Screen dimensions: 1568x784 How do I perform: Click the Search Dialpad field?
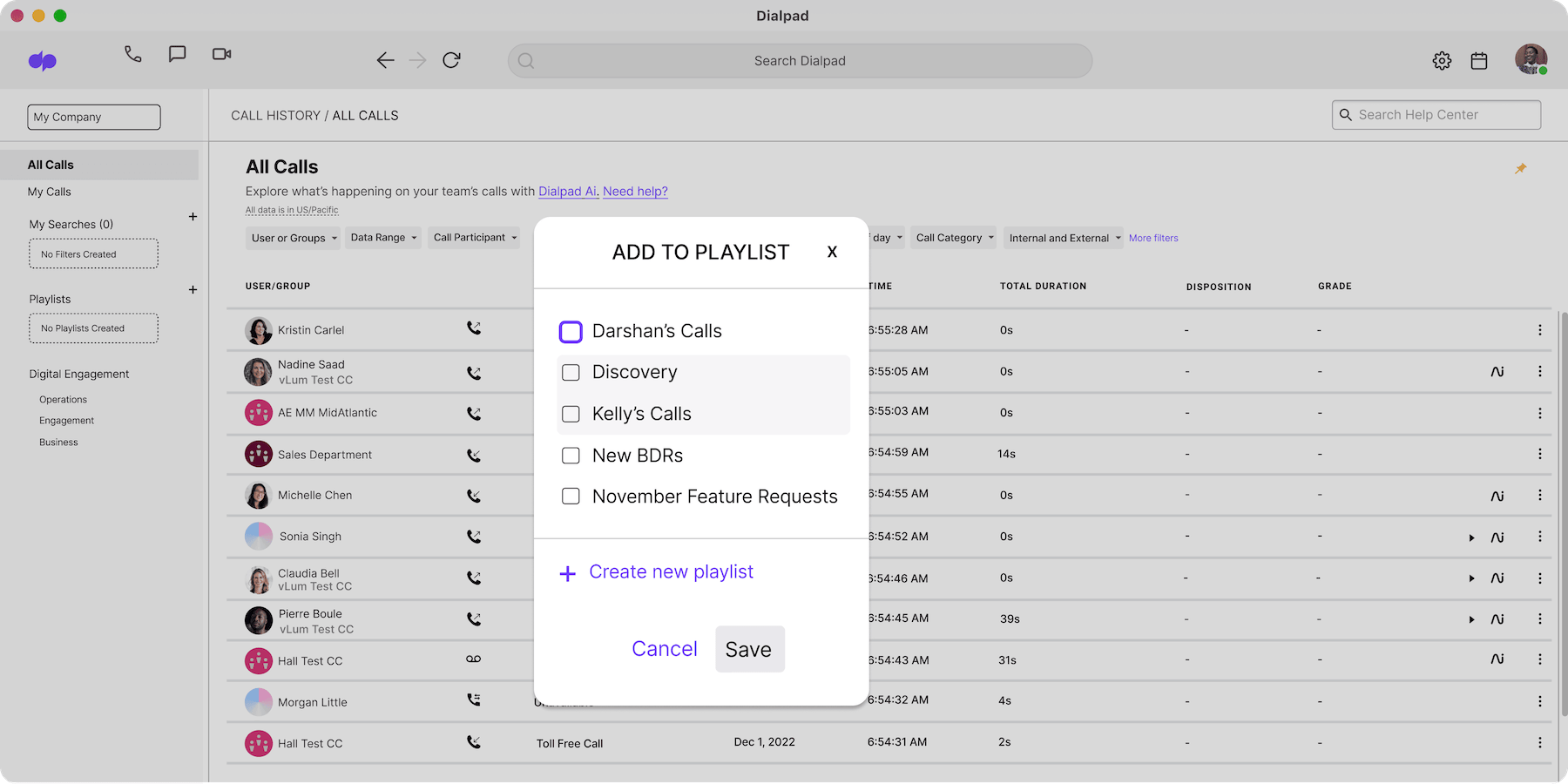(x=800, y=60)
